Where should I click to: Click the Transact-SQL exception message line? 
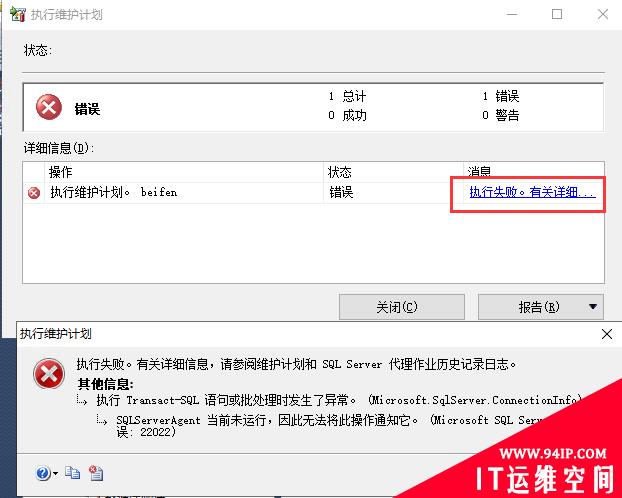(339, 400)
